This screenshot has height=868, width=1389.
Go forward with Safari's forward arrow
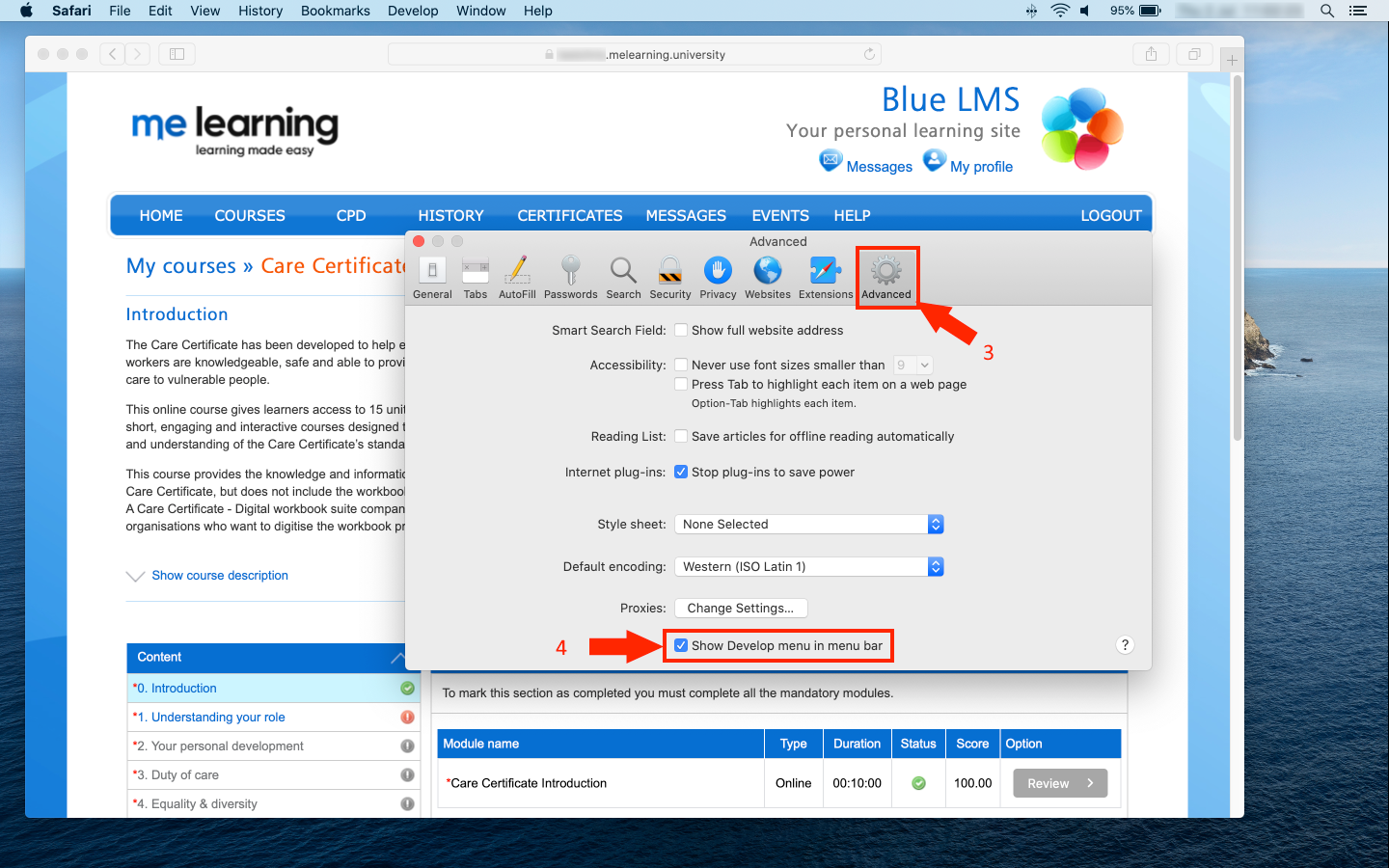(x=138, y=54)
